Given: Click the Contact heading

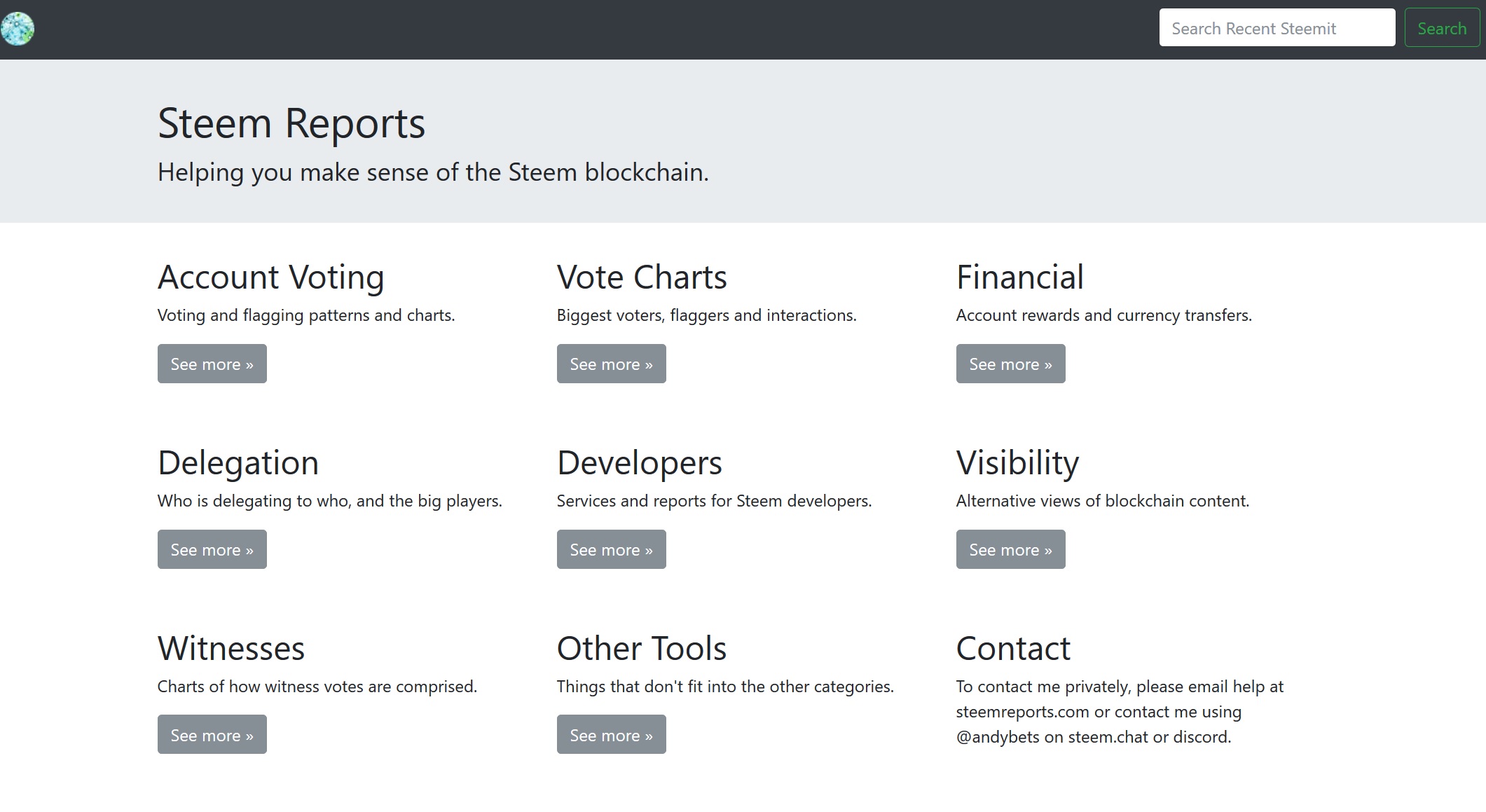Looking at the screenshot, I should pyautogui.click(x=1013, y=648).
